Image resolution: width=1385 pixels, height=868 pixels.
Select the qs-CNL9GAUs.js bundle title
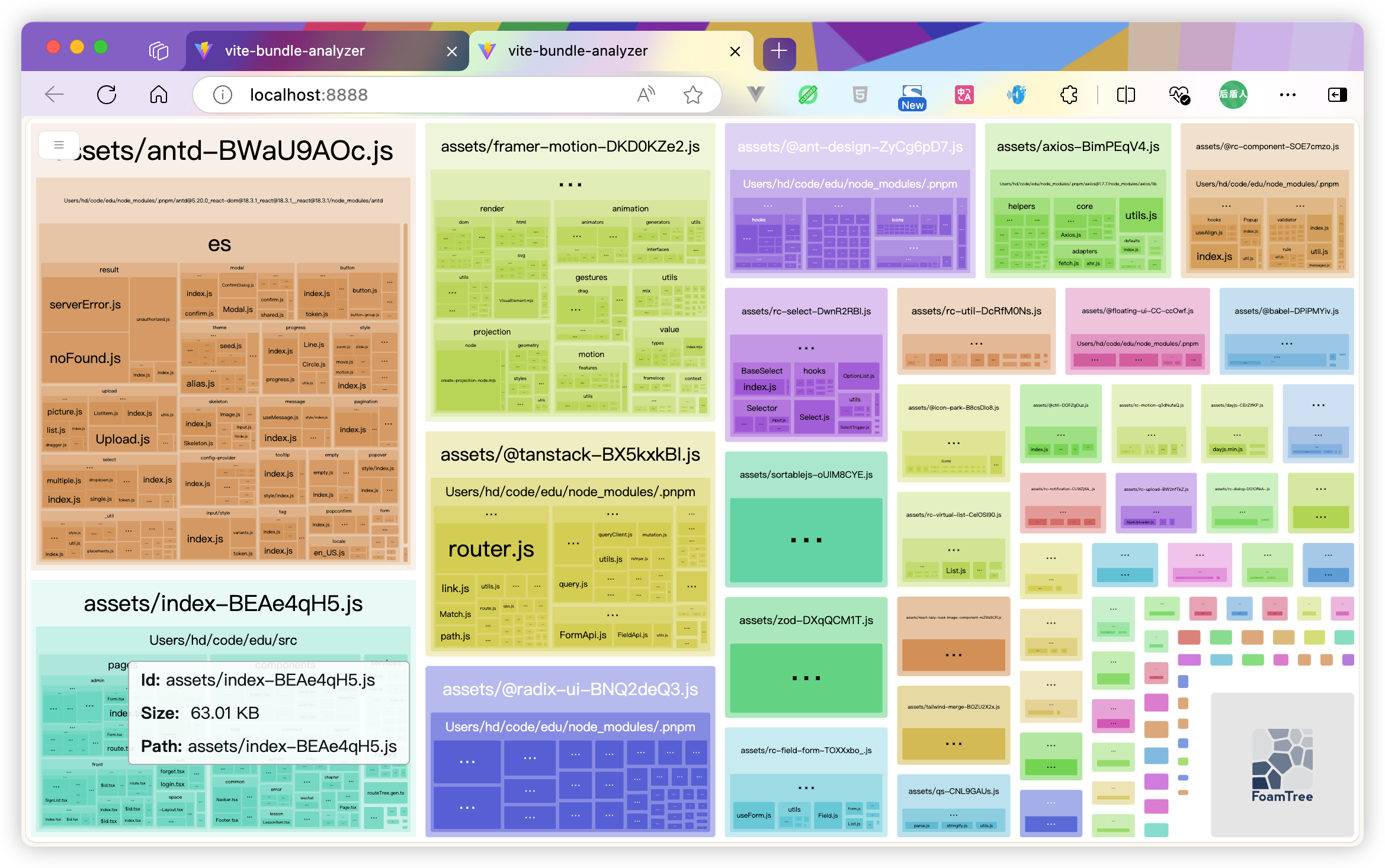(954, 791)
